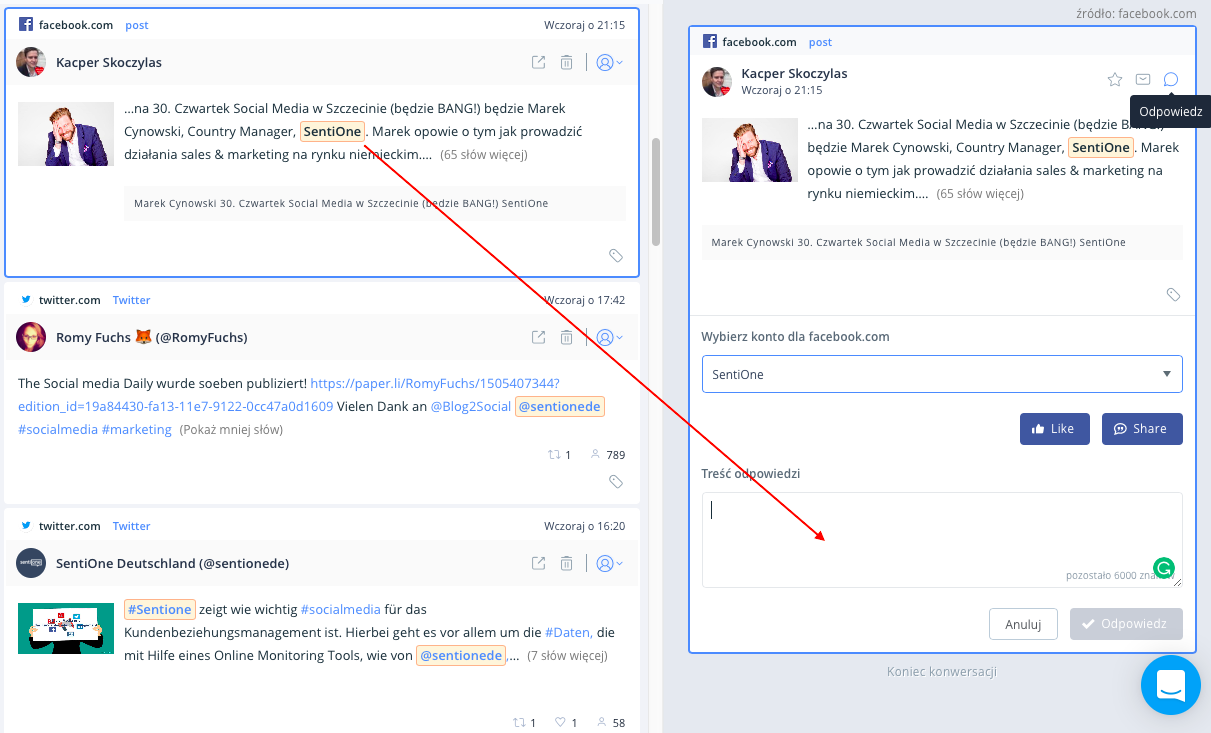The height and width of the screenshot is (733, 1211).
Task: Delete the Romy Fuchs tweet
Action: 566,338
